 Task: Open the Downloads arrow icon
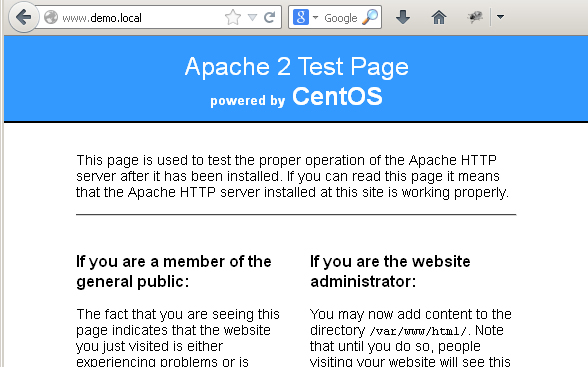[403, 17]
